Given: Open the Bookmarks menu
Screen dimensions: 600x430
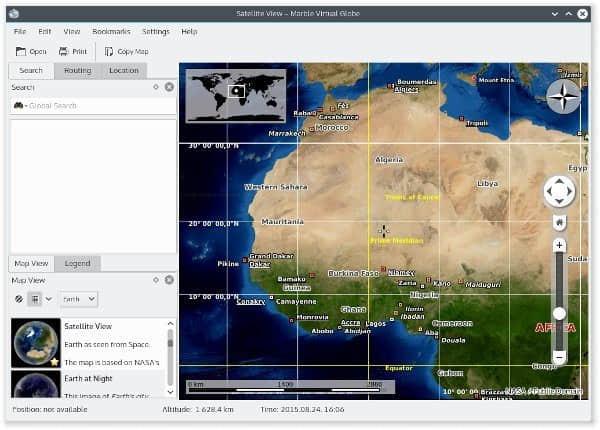Looking at the screenshot, I should point(111,31).
